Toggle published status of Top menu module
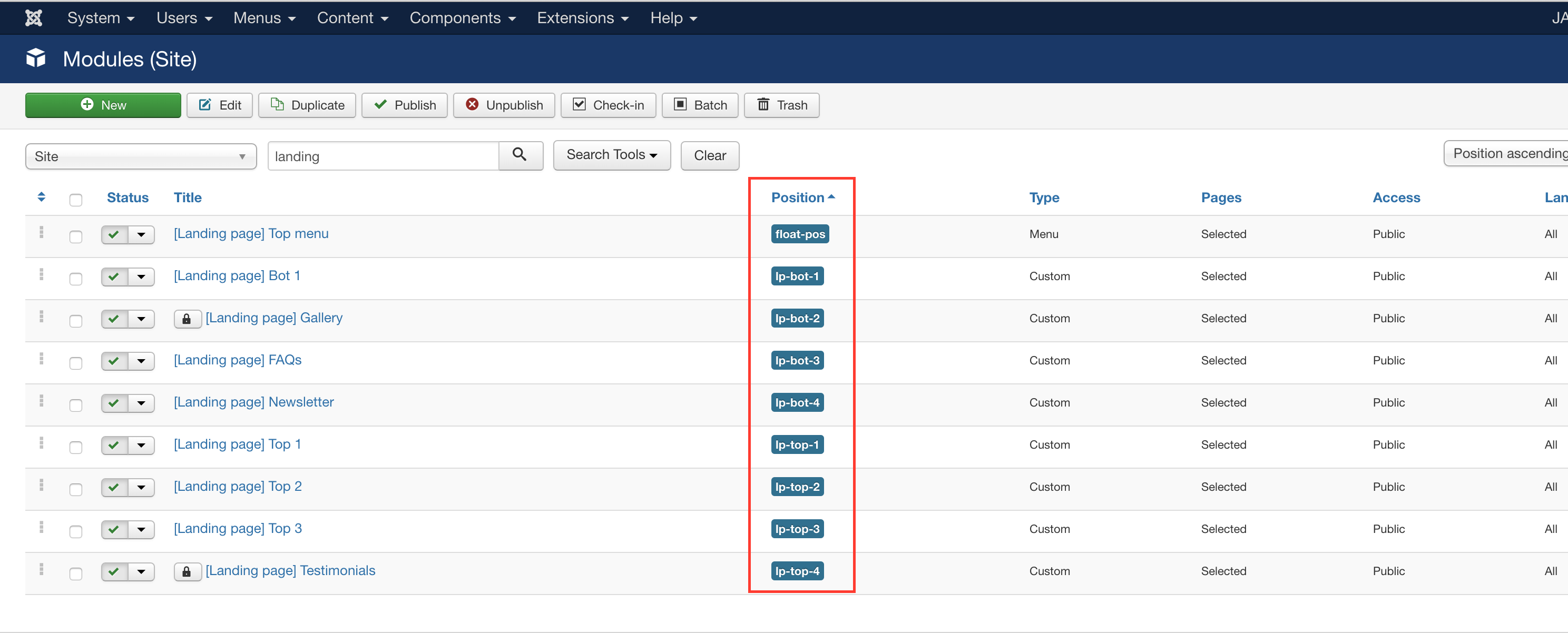1568x633 pixels. pyautogui.click(x=114, y=234)
